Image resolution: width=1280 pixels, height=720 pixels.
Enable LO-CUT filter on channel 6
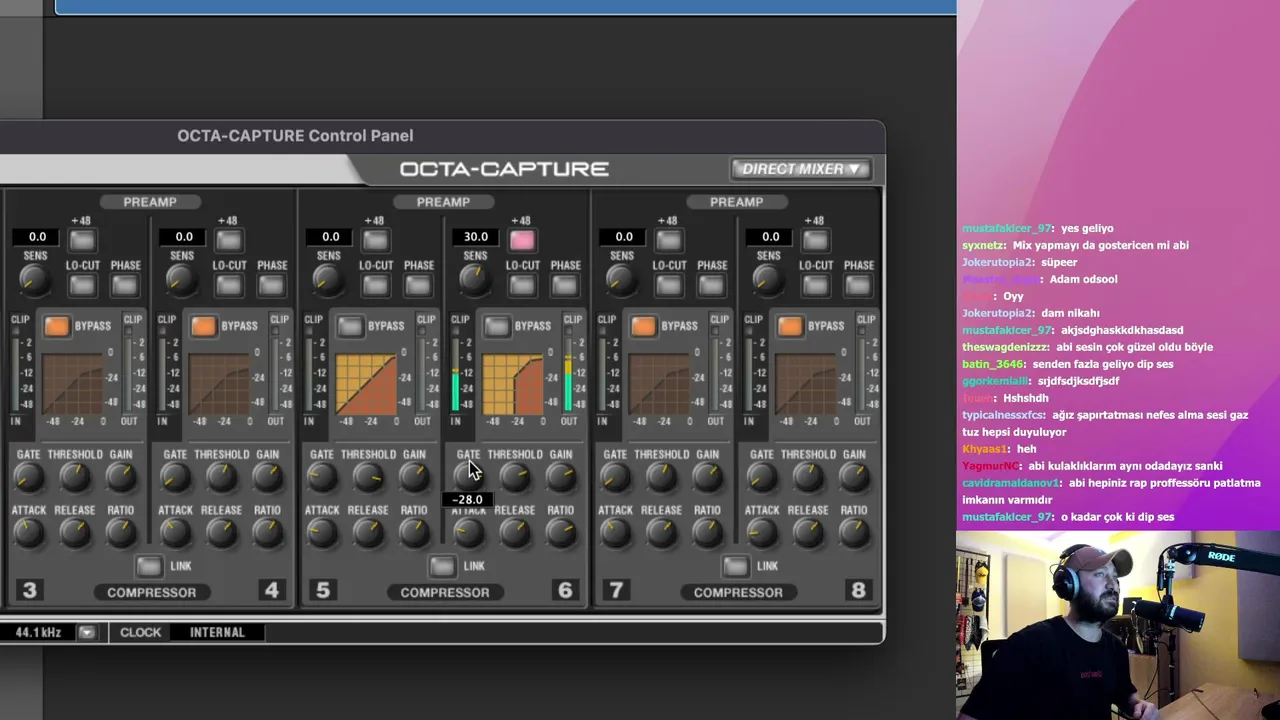[522, 285]
